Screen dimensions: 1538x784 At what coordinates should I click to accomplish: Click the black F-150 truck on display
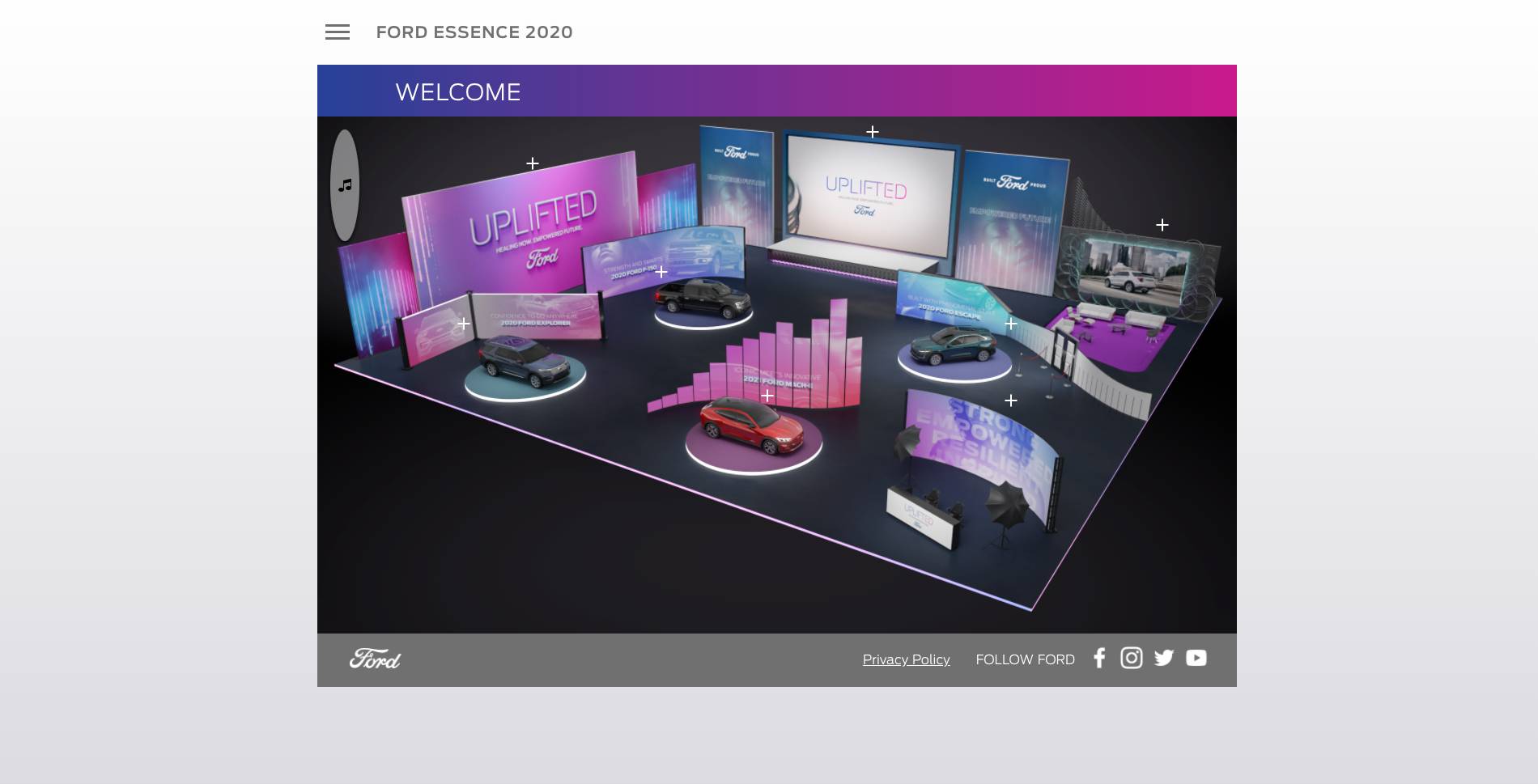pos(703,298)
